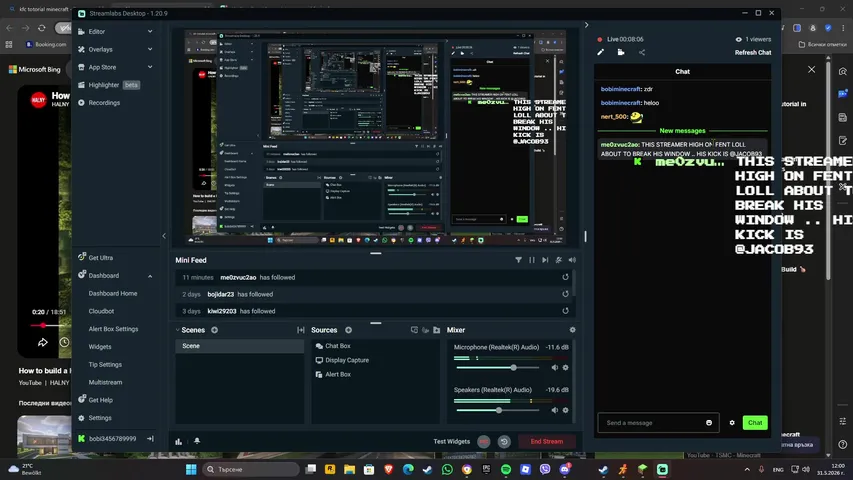
Task: Click the share stream icon
Action: tap(642, 52)
